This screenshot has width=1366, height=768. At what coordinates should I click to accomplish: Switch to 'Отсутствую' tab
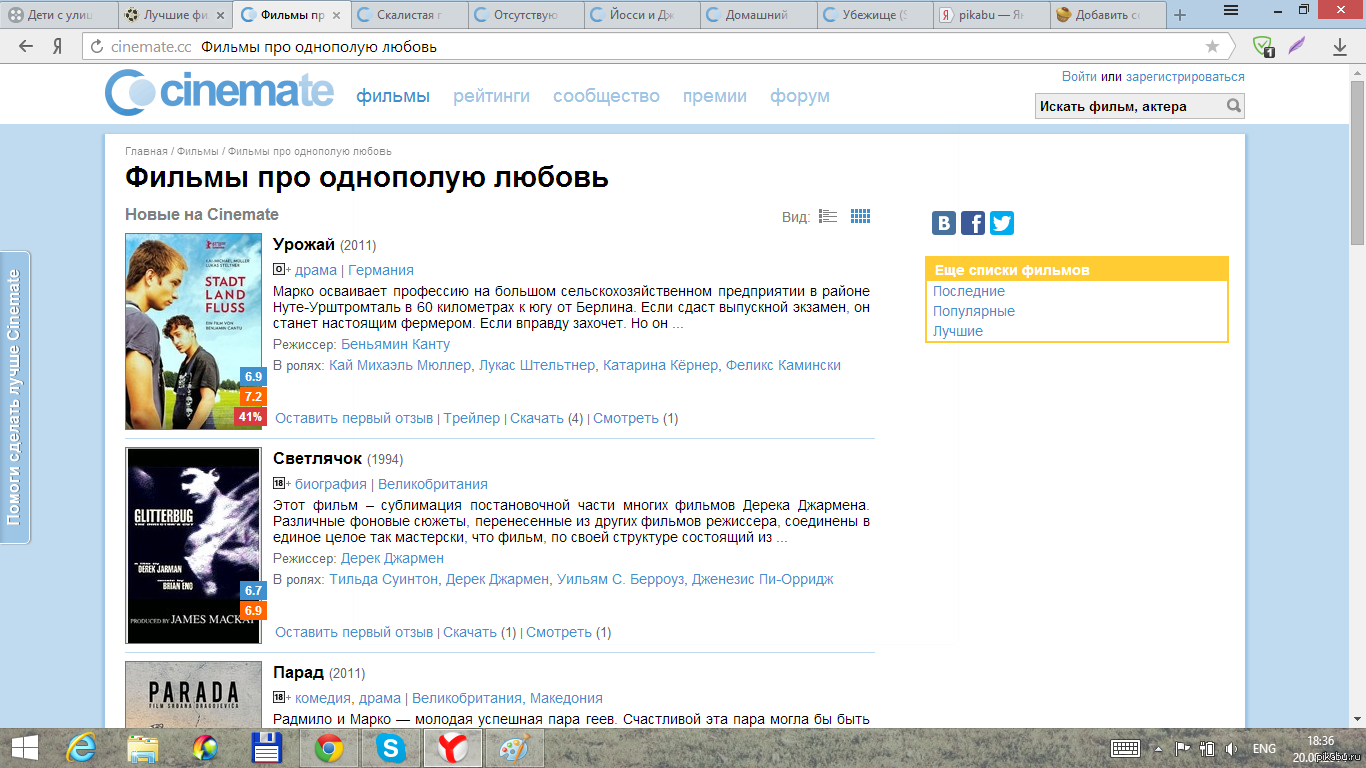tap(526, 15)
